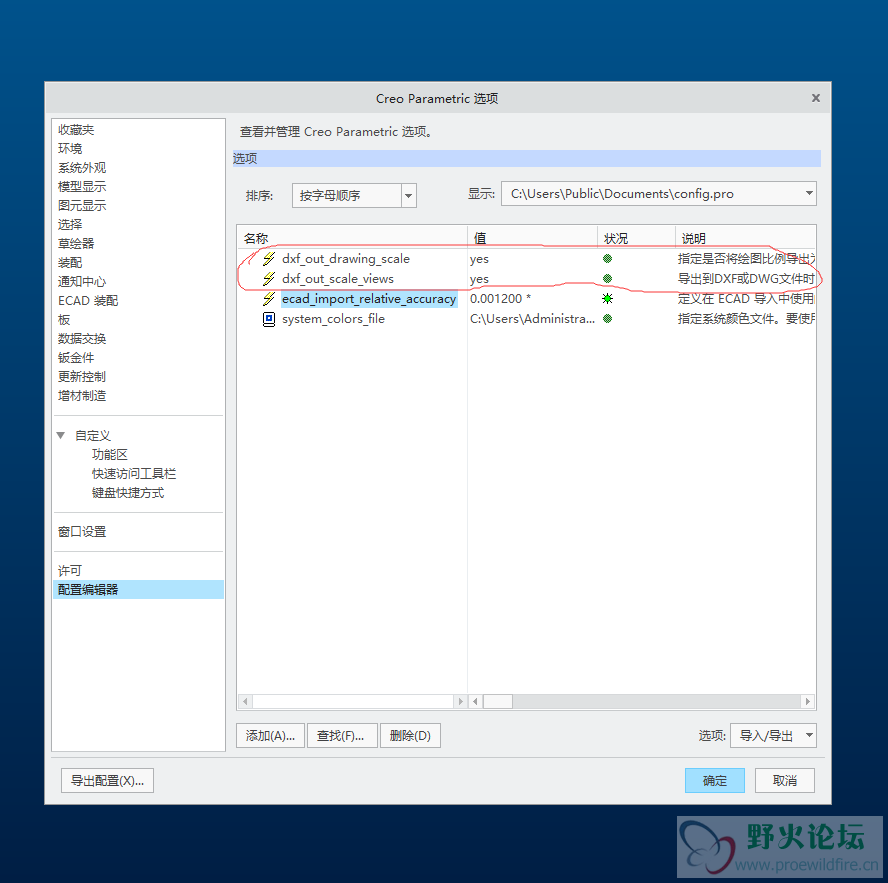Open 装配 category

(x=70, y=262)
